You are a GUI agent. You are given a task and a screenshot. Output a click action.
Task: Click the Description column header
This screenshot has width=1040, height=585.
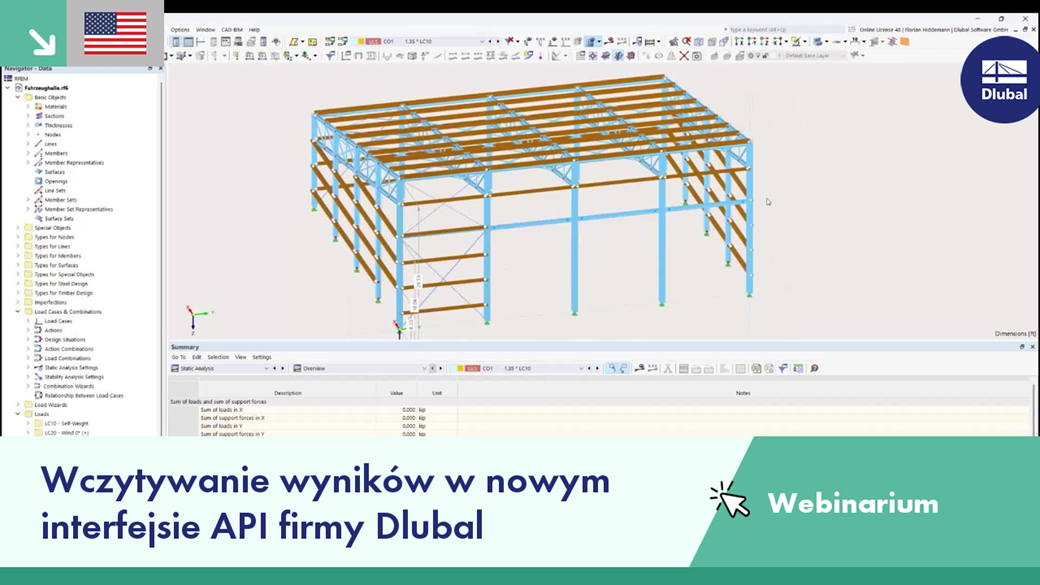point(287,393)
